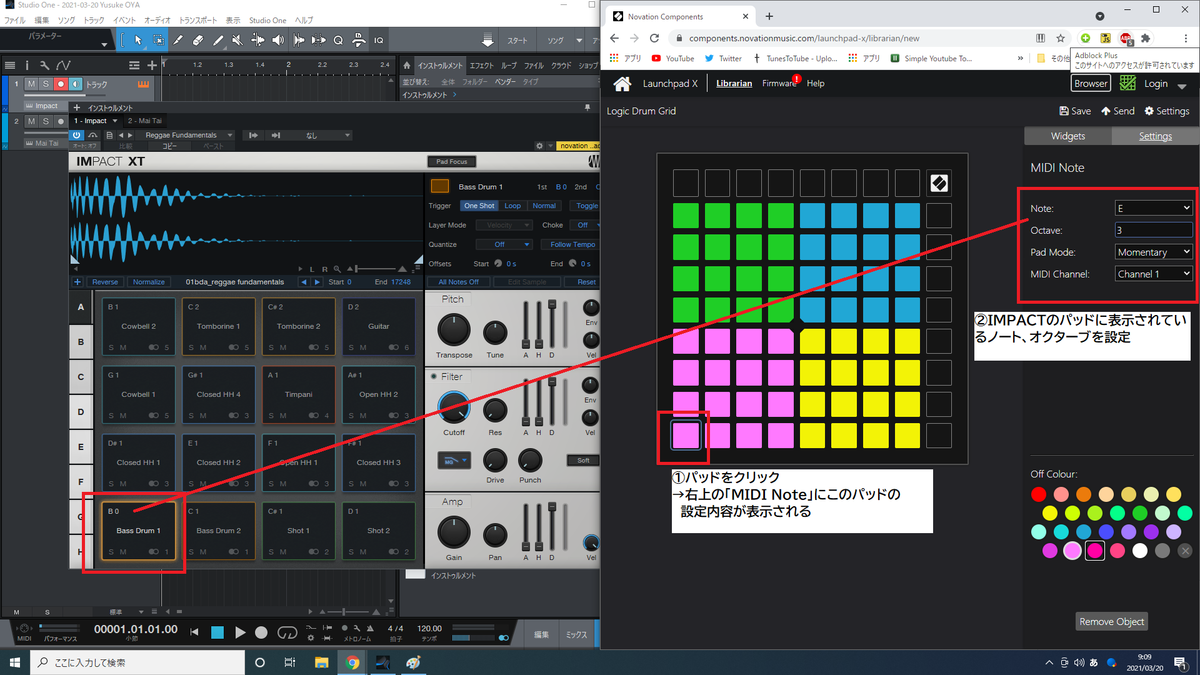Go to Novation Components home icon
The image size is (1200, 675).
click(622, 84)
